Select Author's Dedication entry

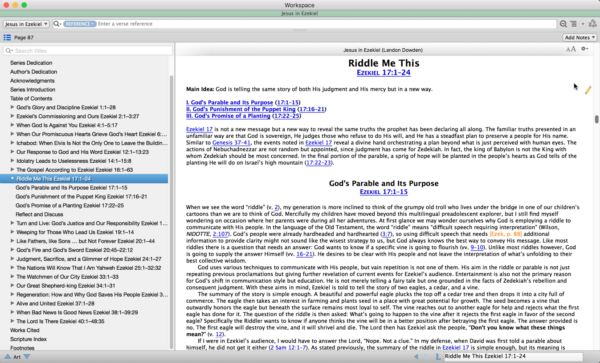[33, 72]
